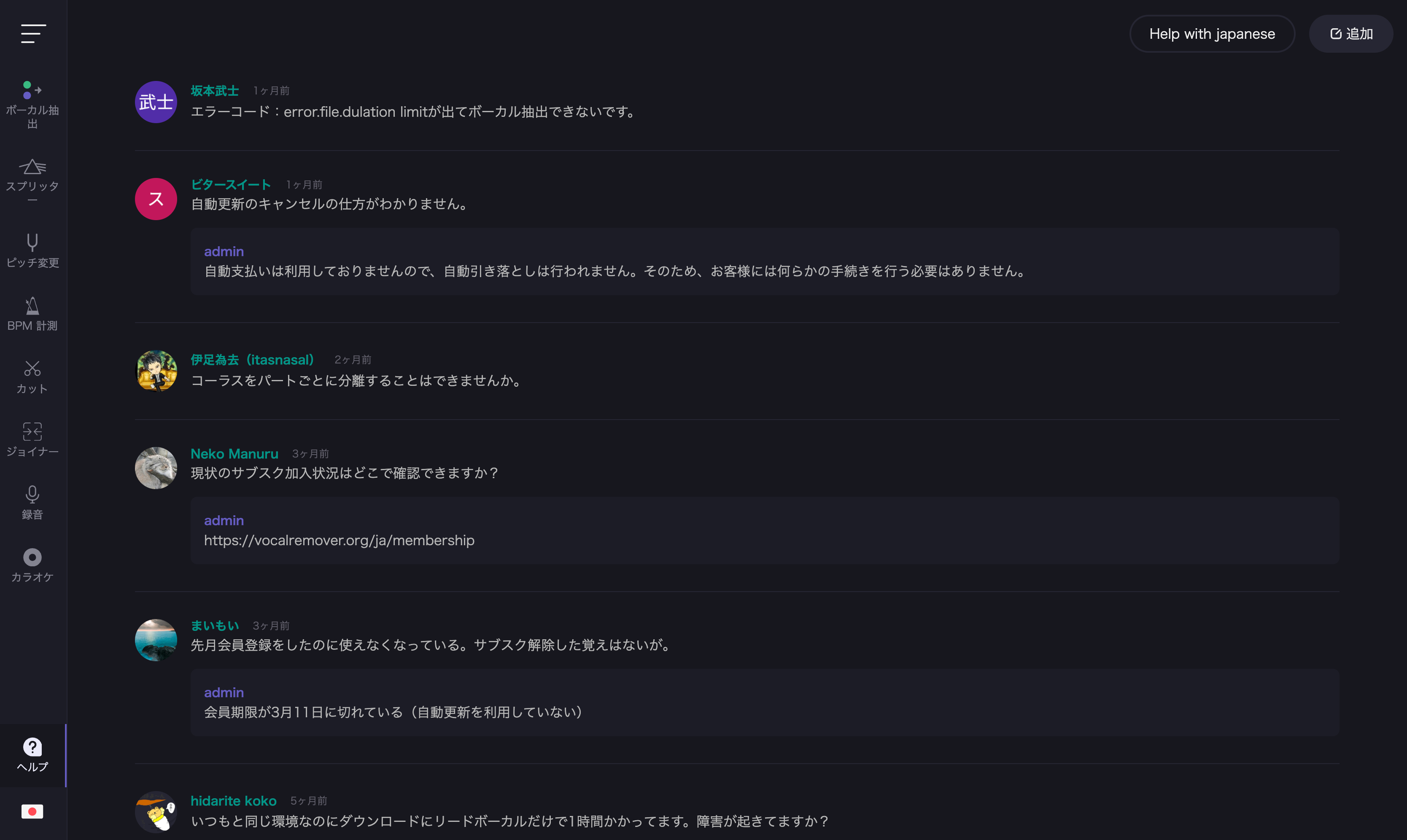Click the まいもい username link

pyautogui.click(x=215, y=625)
